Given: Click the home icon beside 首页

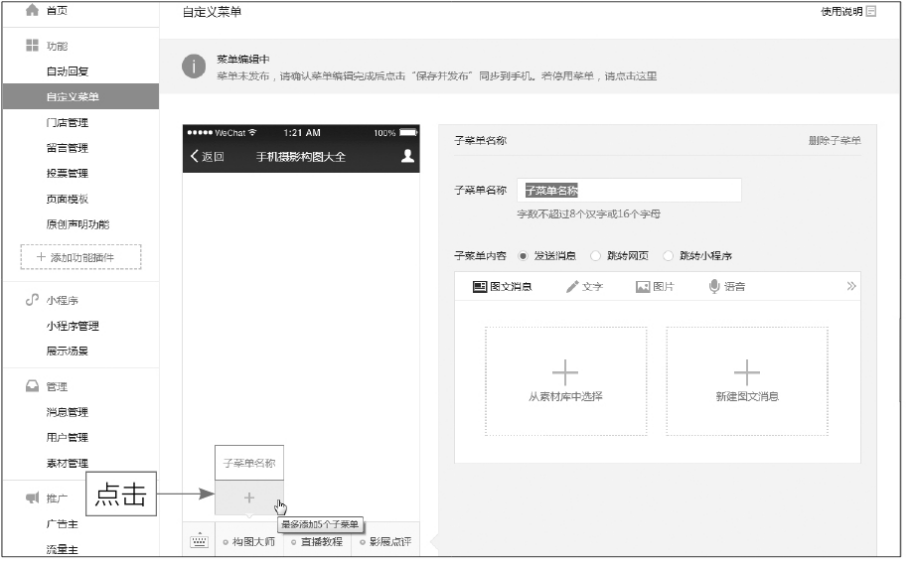Looking at the screenshot, I should pos(31,10).
